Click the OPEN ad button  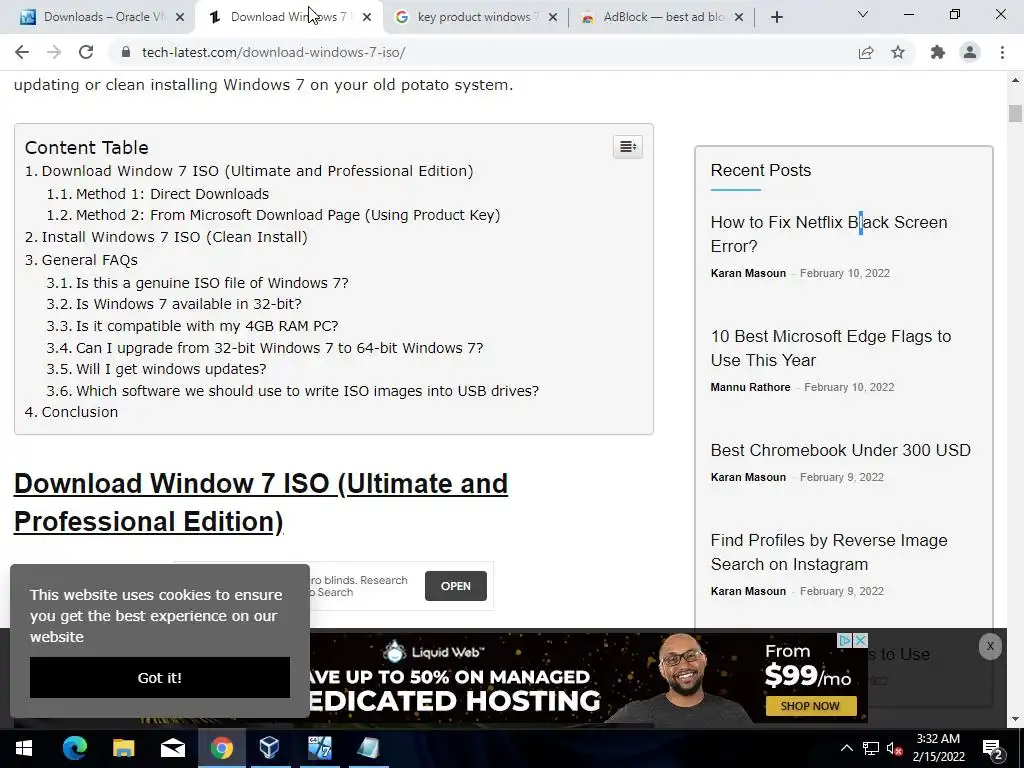[456, 586]
